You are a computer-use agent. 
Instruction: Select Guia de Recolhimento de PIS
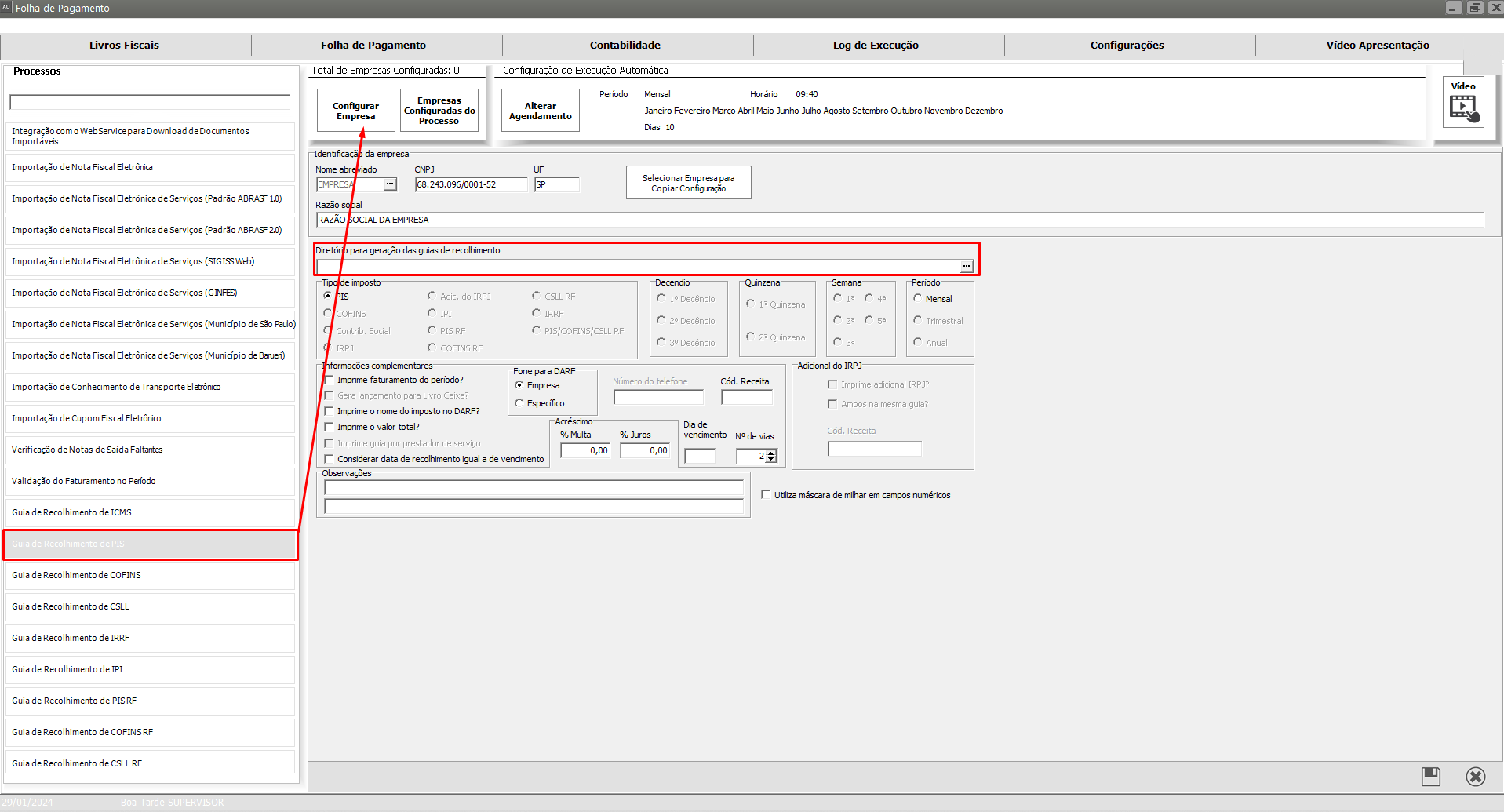[150, 544]
